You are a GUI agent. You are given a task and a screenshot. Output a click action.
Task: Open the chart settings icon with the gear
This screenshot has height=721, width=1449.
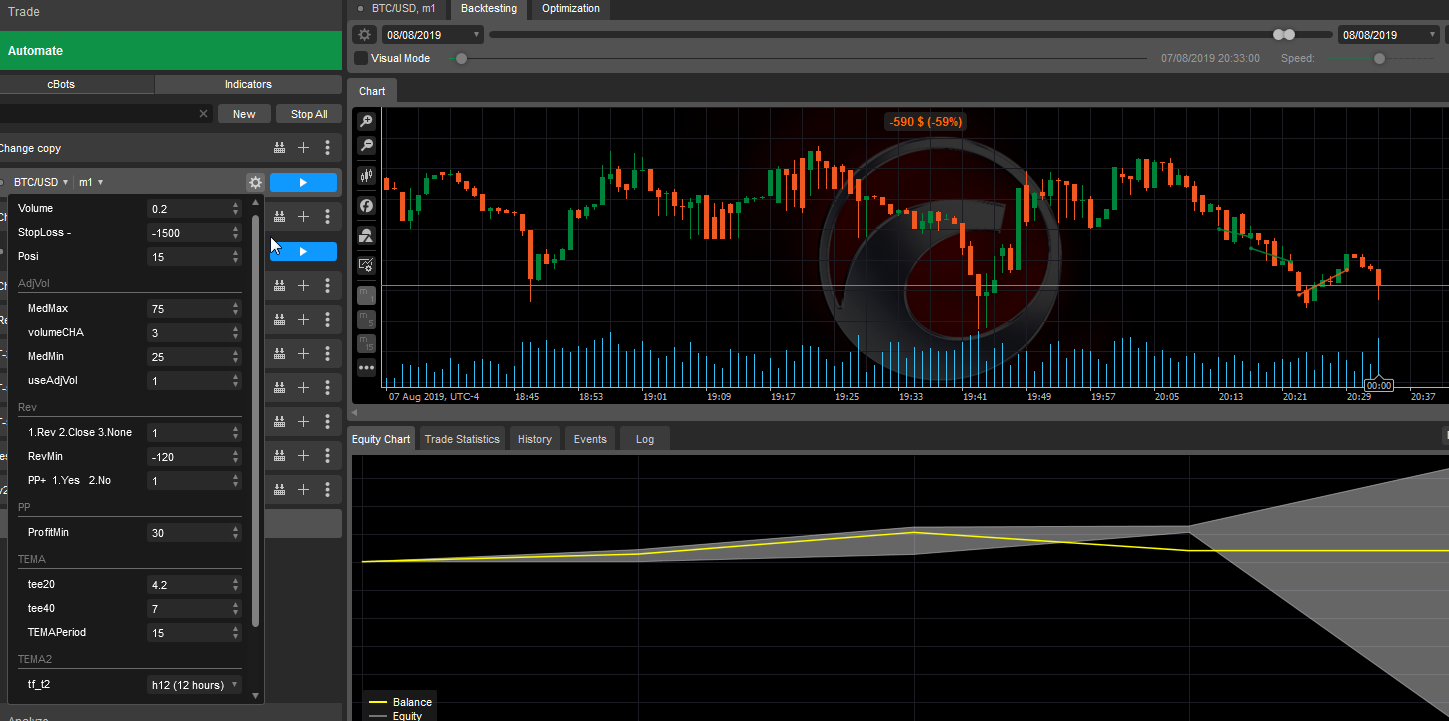(x=367, y=265)
